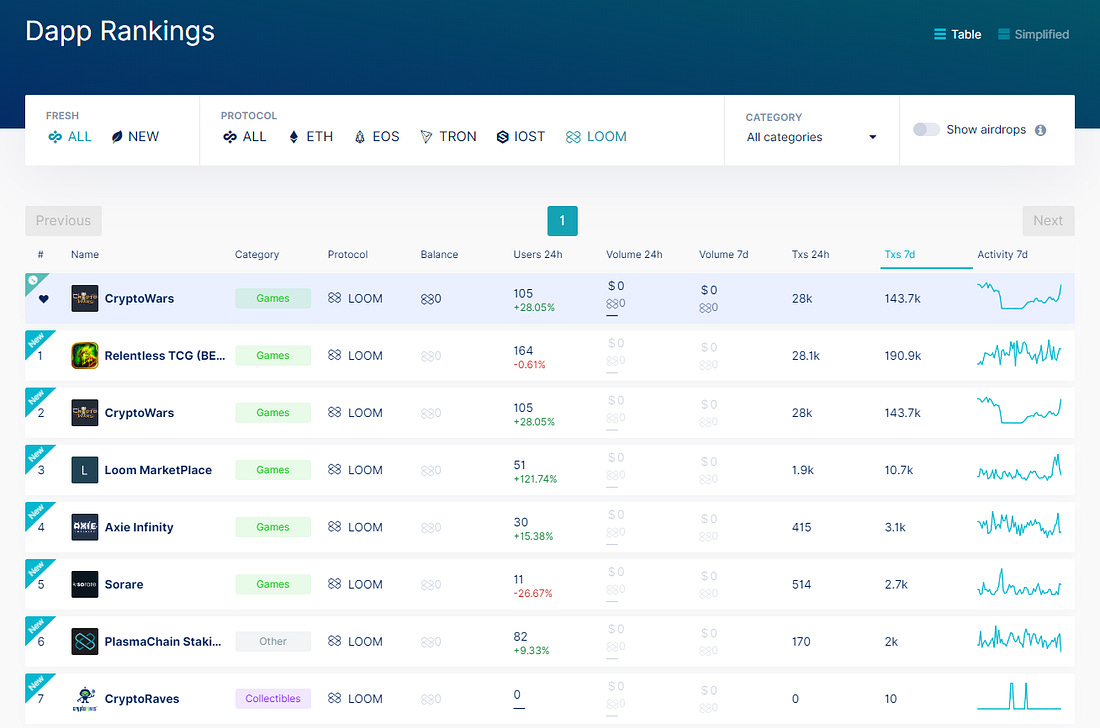Open the Loom MarketPlace dapp logo
This screenshot has height=728, width=1100.
click(x=85, y=470)
